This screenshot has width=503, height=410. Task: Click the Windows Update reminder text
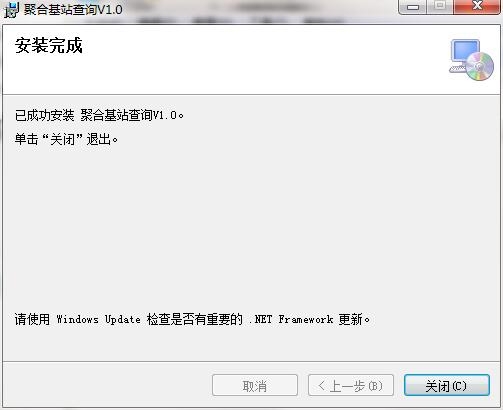point(192,319)
